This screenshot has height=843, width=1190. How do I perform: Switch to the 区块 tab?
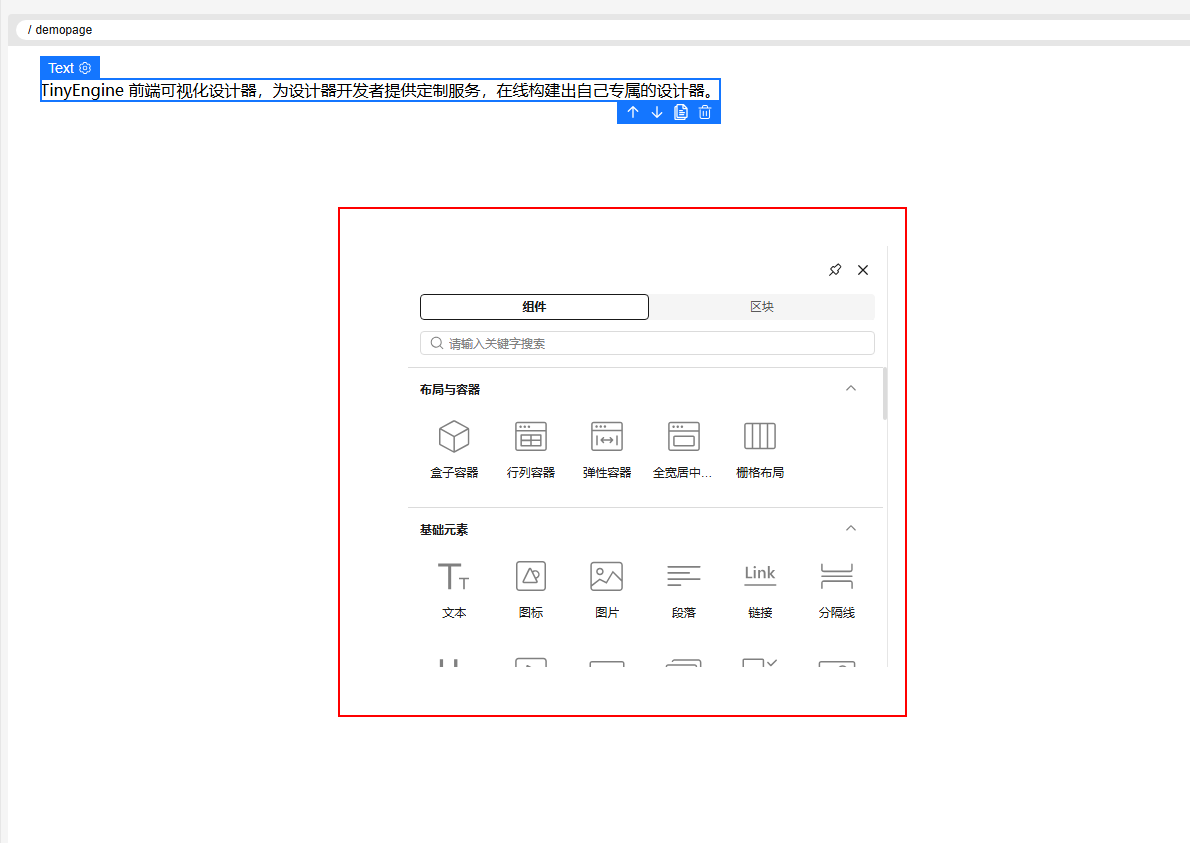point(761,306)
